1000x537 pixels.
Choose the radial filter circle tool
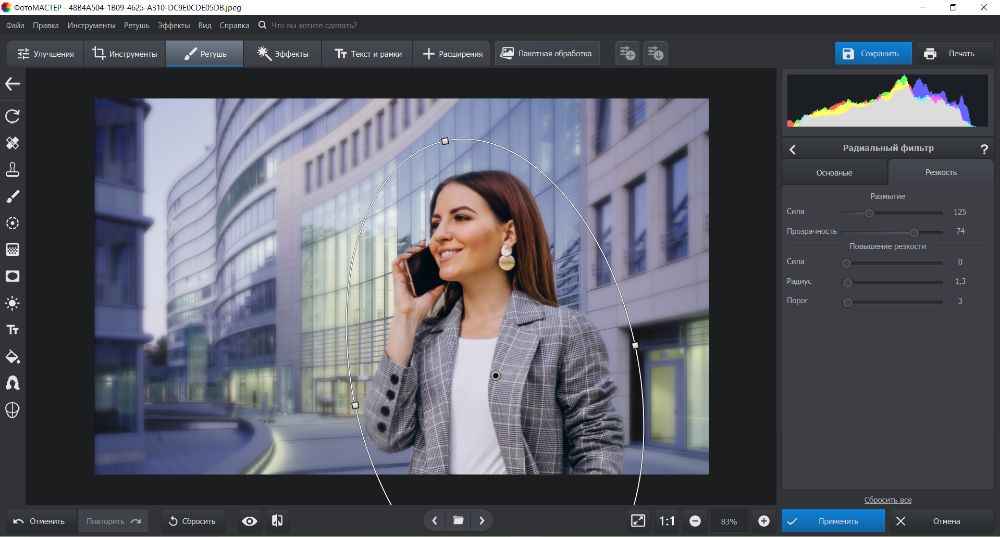[13, 223]
